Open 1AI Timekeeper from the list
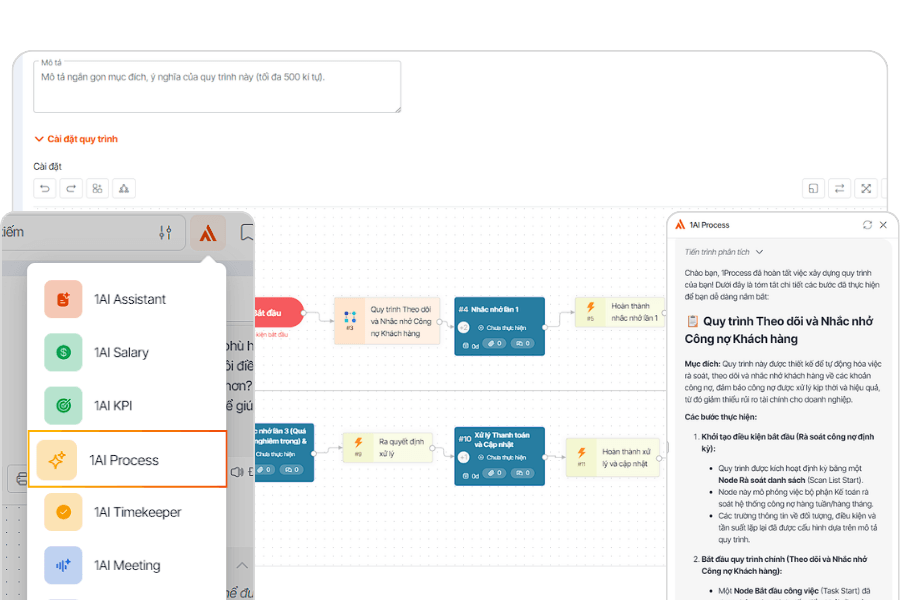 [137, 512]
